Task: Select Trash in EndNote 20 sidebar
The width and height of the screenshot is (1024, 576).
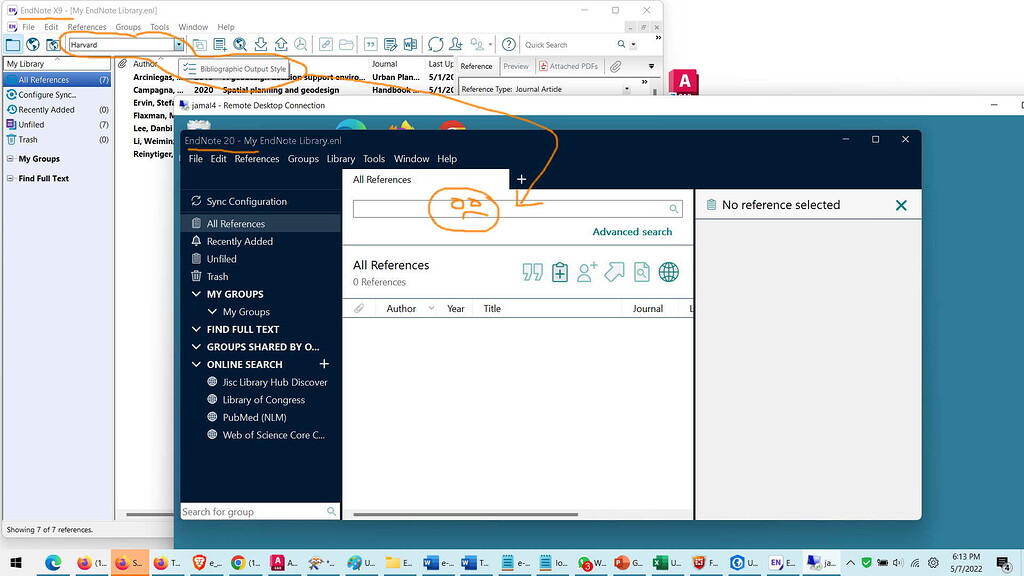Action: [x=217, y=276]
